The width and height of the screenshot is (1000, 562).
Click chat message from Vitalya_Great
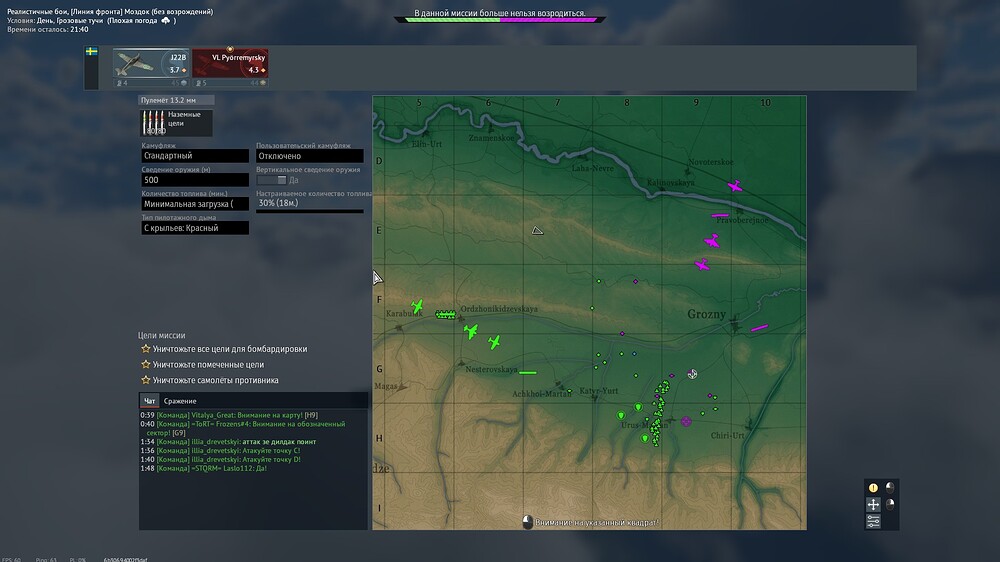(229, 415)
